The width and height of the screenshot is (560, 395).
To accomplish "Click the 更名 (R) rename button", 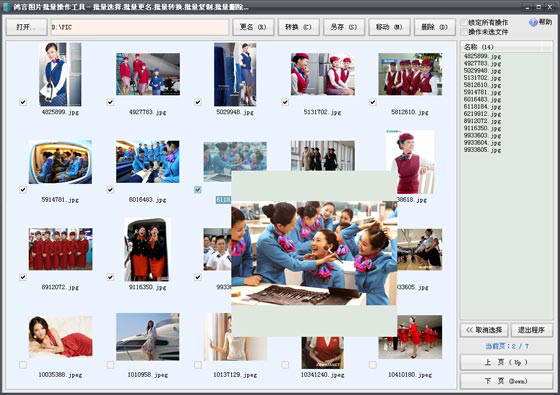I will [x=253, y=27].
